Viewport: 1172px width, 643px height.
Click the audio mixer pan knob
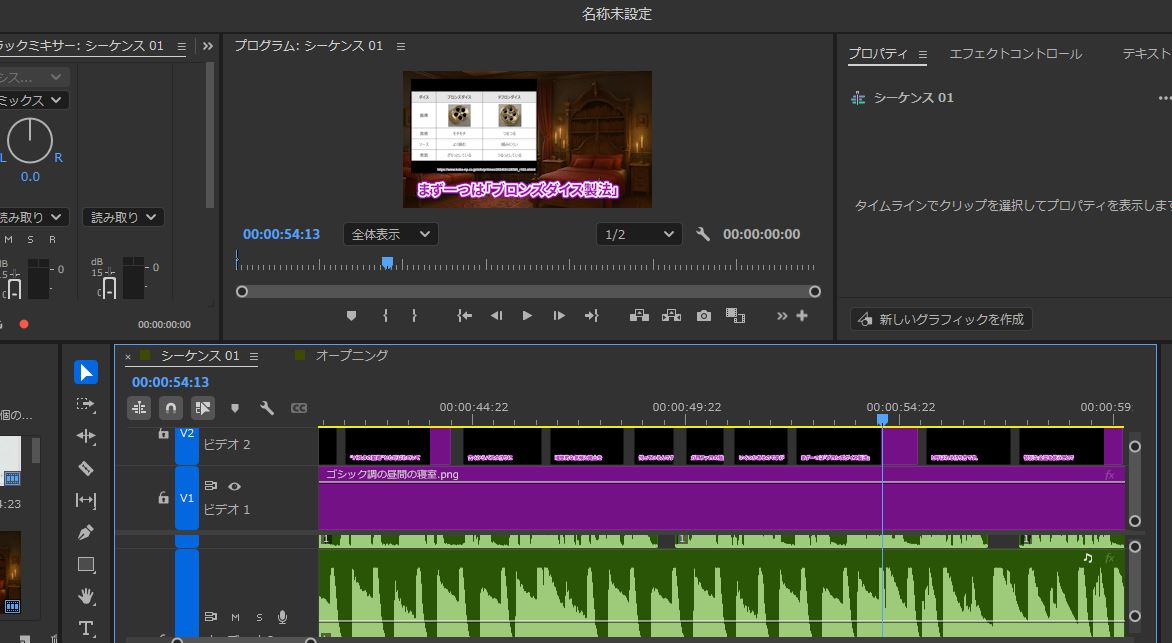click(x=31, y=138)
